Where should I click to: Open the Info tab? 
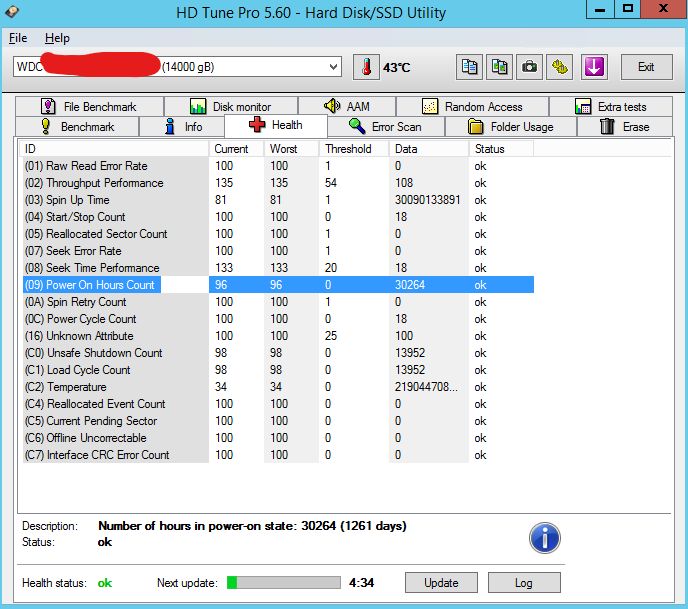tap(182, 127)
